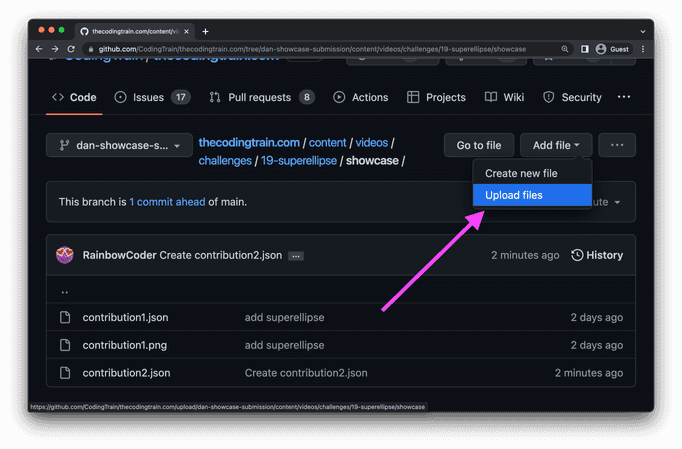Choose Create new file option

click(x=521, y=173)
